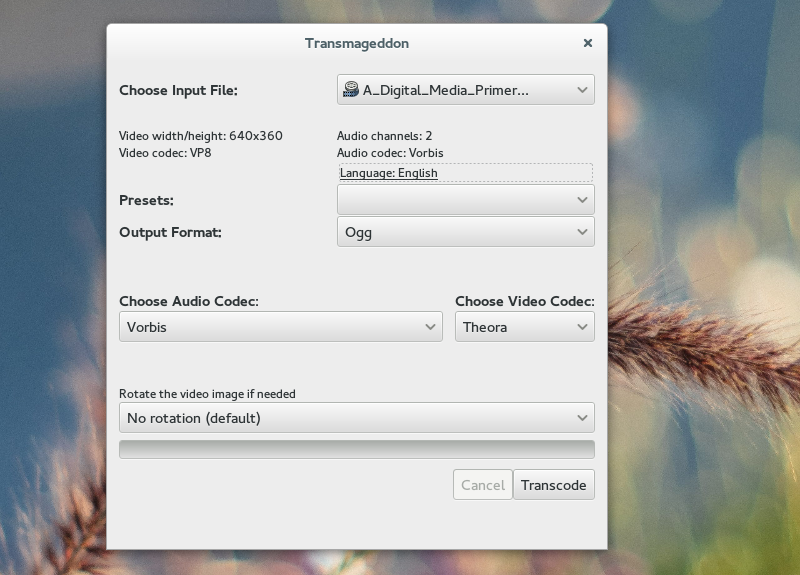Screen dimensions: 800x575
Task: Click the Presets: label
Action: pyautogui.click(x=146, y=200)
